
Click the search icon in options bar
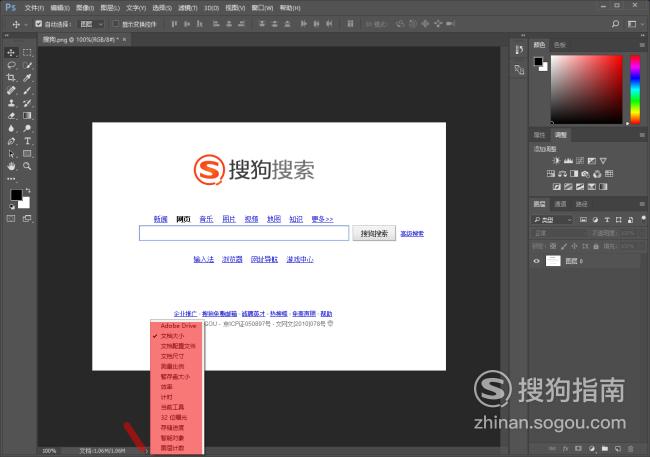pos(616,24)
